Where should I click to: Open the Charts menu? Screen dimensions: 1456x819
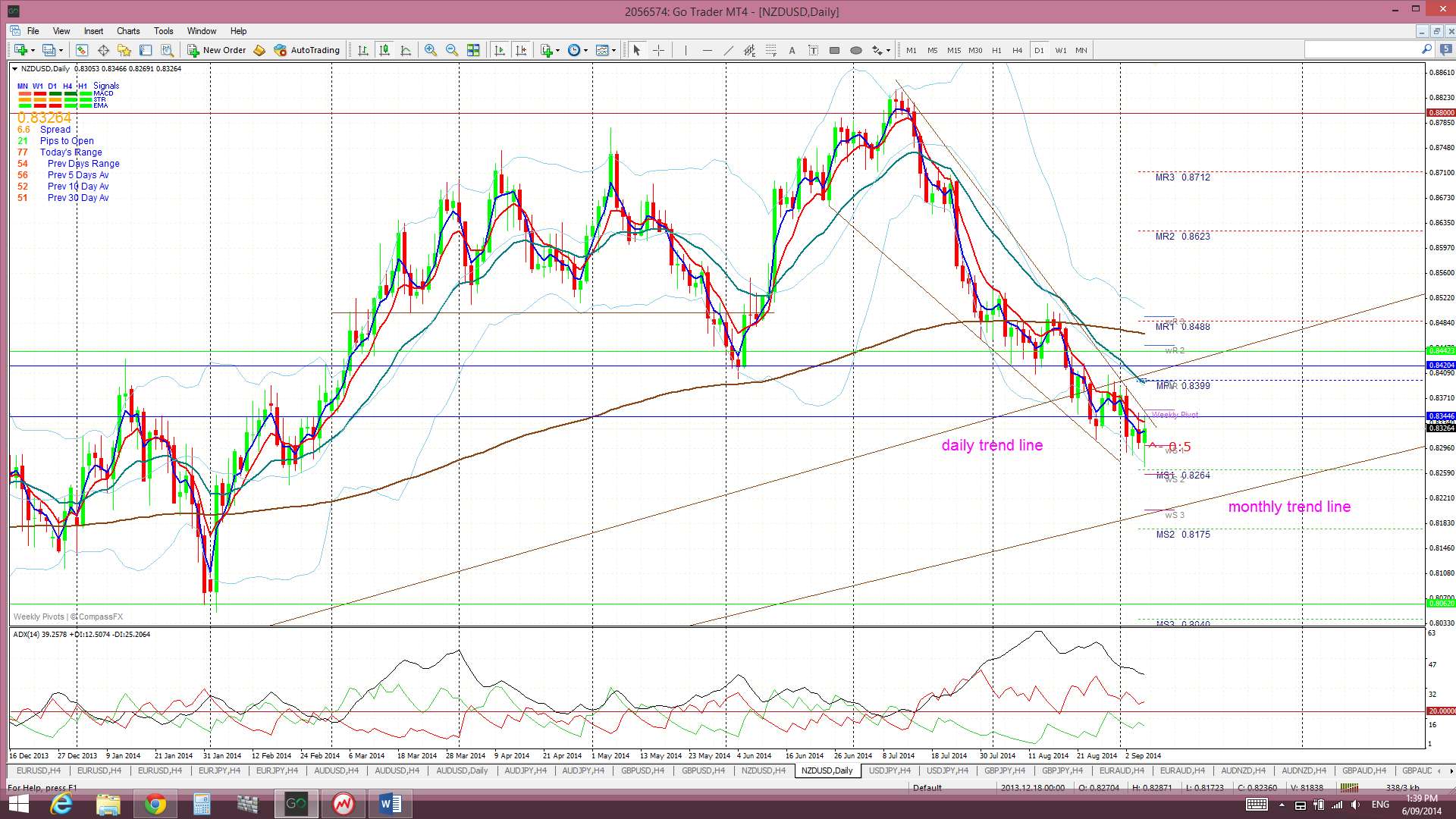[128, 31]
